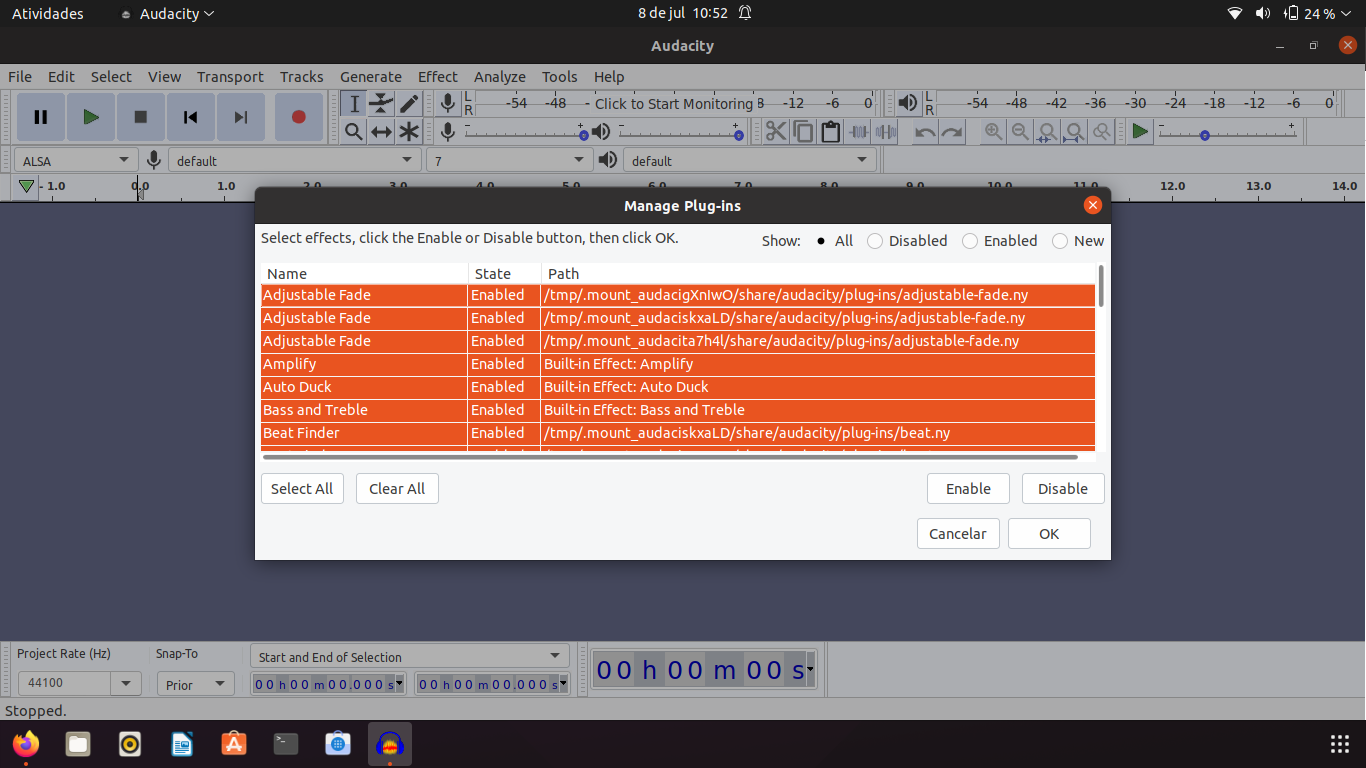Screen dimensions: 1366x768
Task: Click the Pause button in transport toolbar
Action: 41,117
